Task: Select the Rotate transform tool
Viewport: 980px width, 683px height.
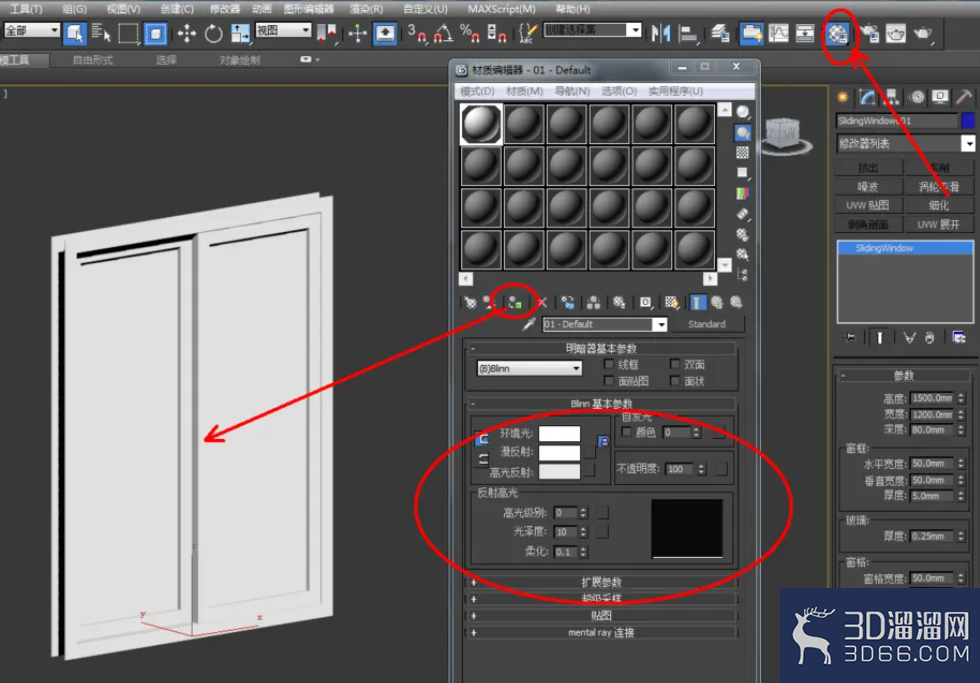Action: (213, 33)
